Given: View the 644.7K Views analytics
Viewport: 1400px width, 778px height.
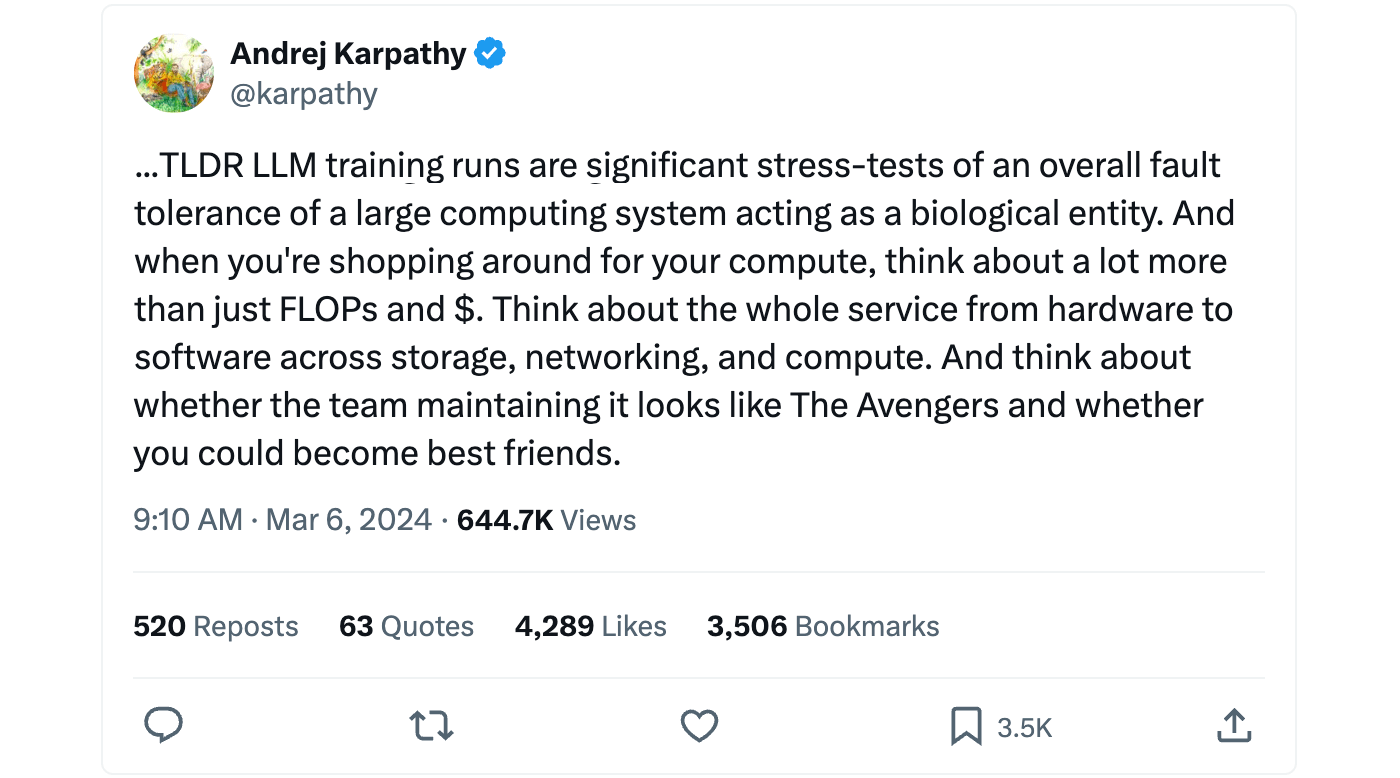Looking at the screenshot, I should tap(546, 520).
